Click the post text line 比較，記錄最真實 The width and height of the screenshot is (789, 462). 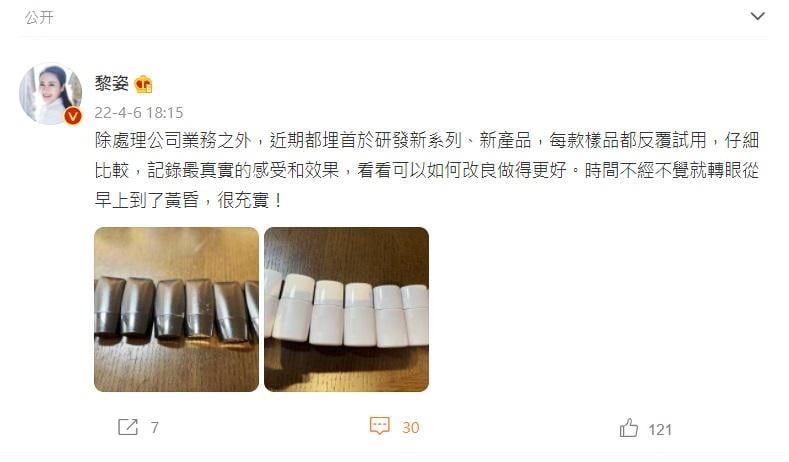(x=426, y=170)
